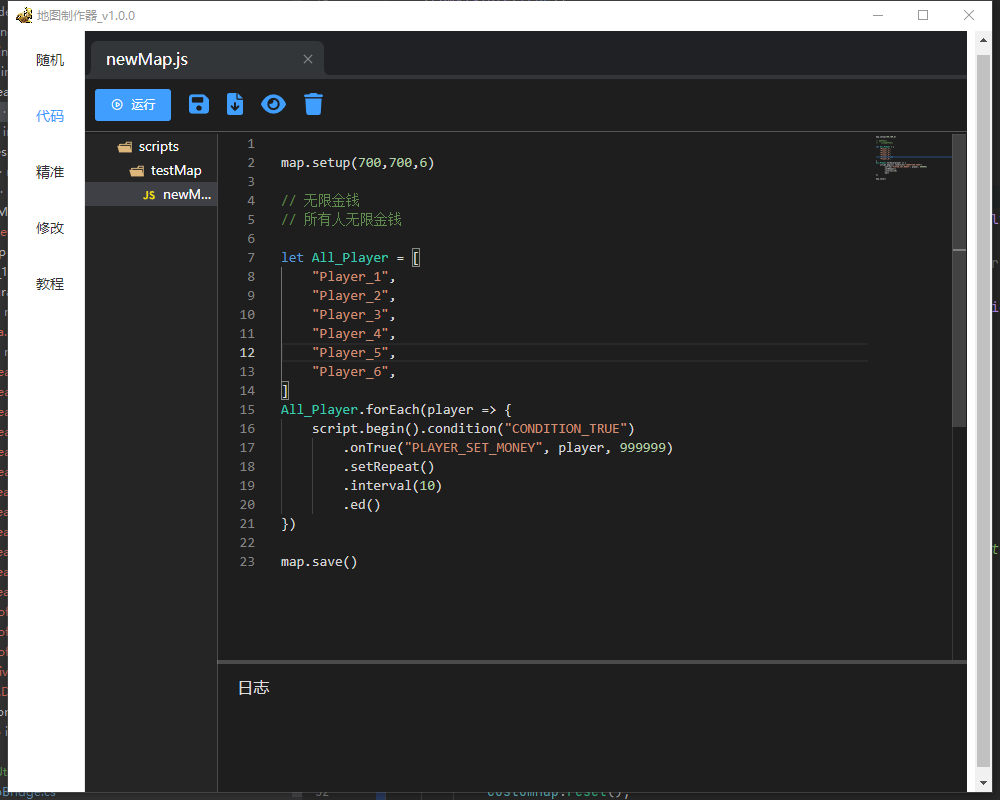Go to the 修改 sidebar section
Image resolution: width=1000 pixels, height=800 pixels.
(50, 228)
